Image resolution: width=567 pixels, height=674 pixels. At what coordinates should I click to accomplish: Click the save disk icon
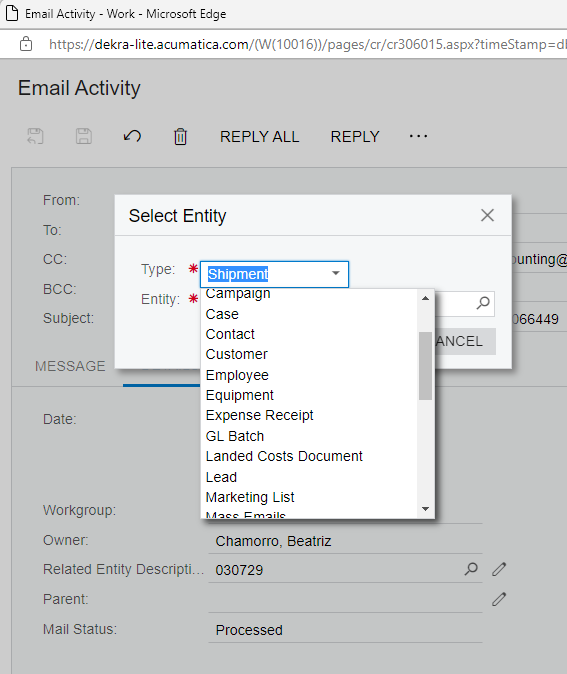pos(83,136)
